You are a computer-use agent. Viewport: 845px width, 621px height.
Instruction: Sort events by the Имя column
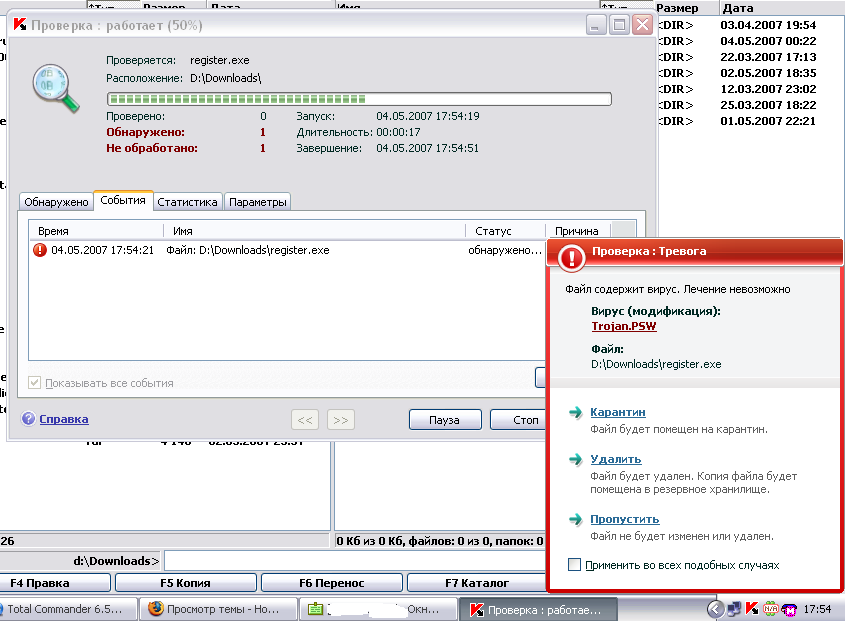coord(314,231)
